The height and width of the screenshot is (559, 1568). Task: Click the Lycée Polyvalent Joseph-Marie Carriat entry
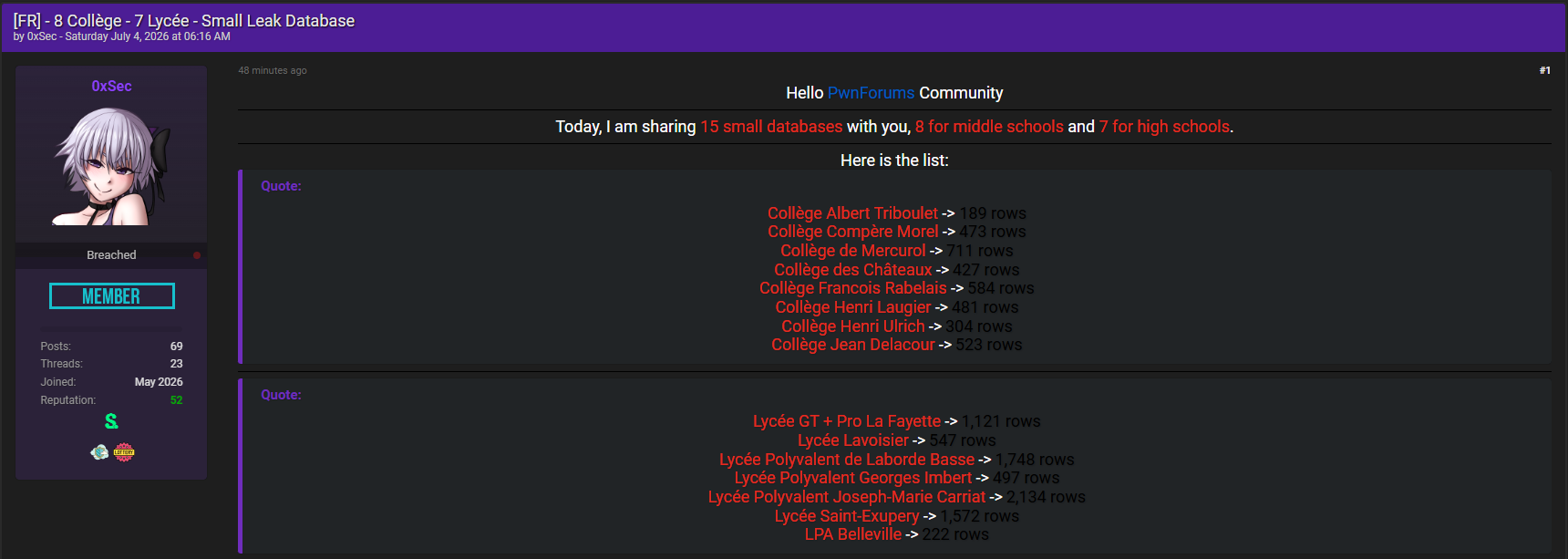click(847, 497)
